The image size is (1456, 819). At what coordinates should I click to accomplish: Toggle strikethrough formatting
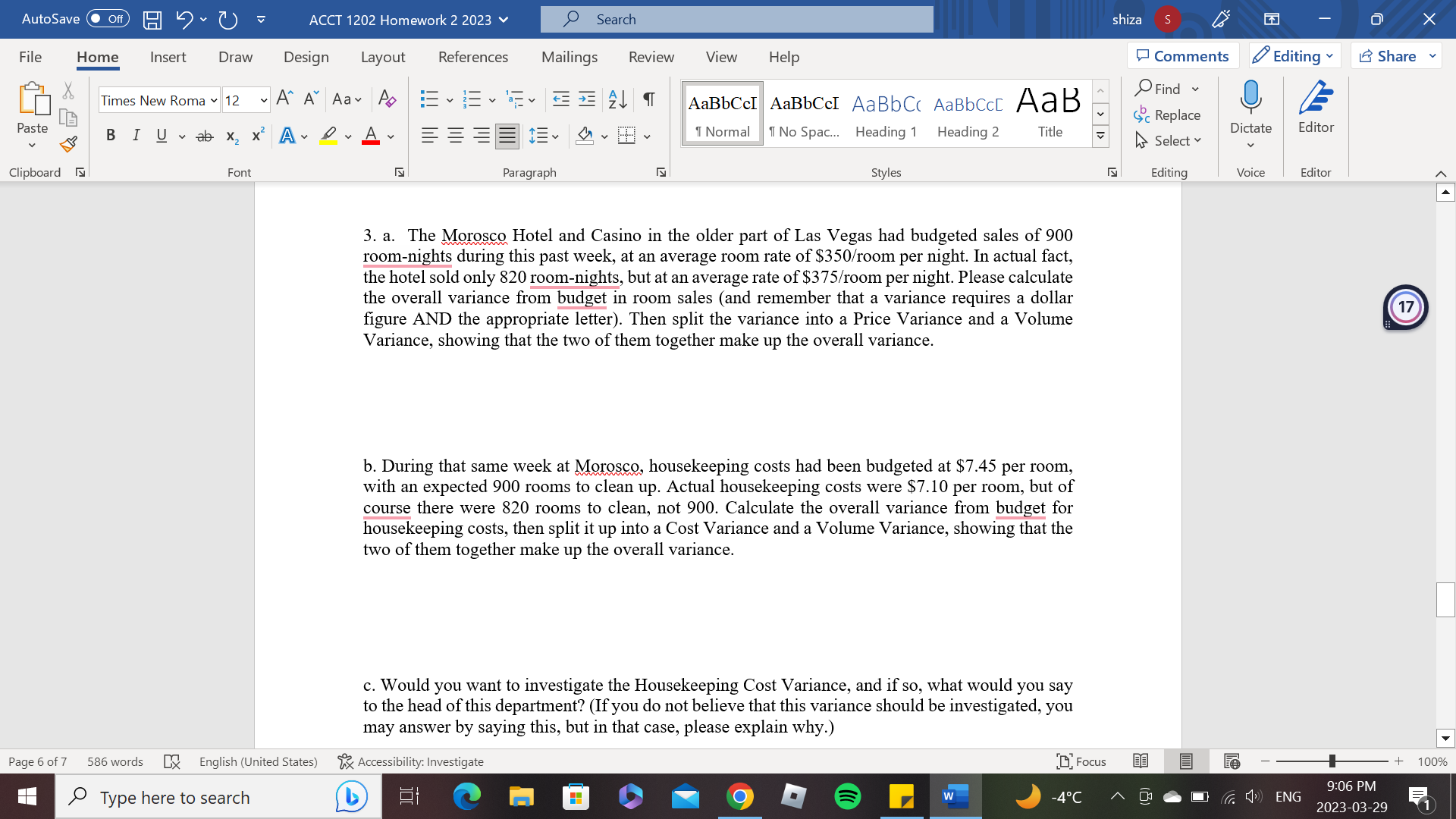(204, 135)
